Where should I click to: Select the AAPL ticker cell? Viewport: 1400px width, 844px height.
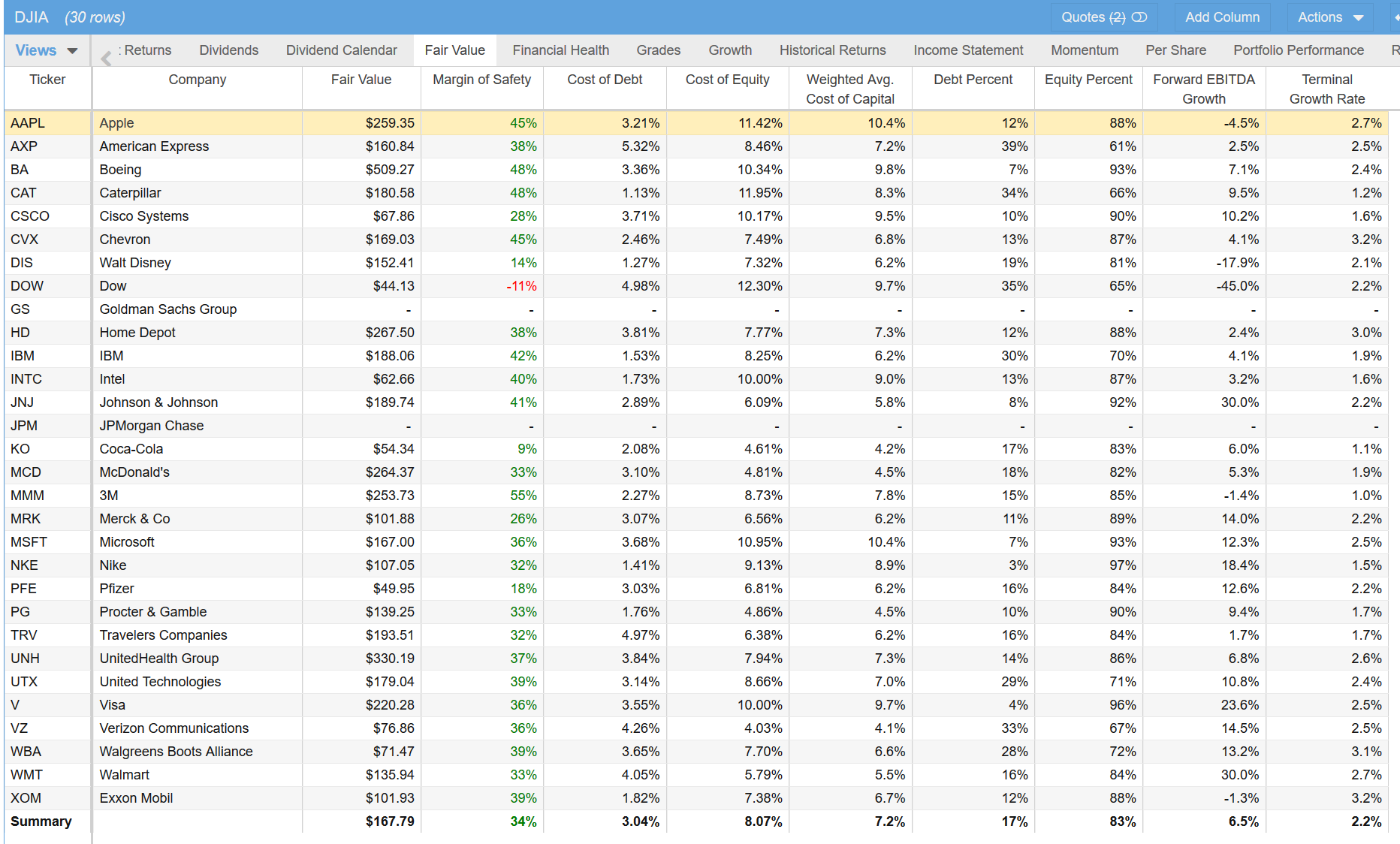[x=28, y=123]
